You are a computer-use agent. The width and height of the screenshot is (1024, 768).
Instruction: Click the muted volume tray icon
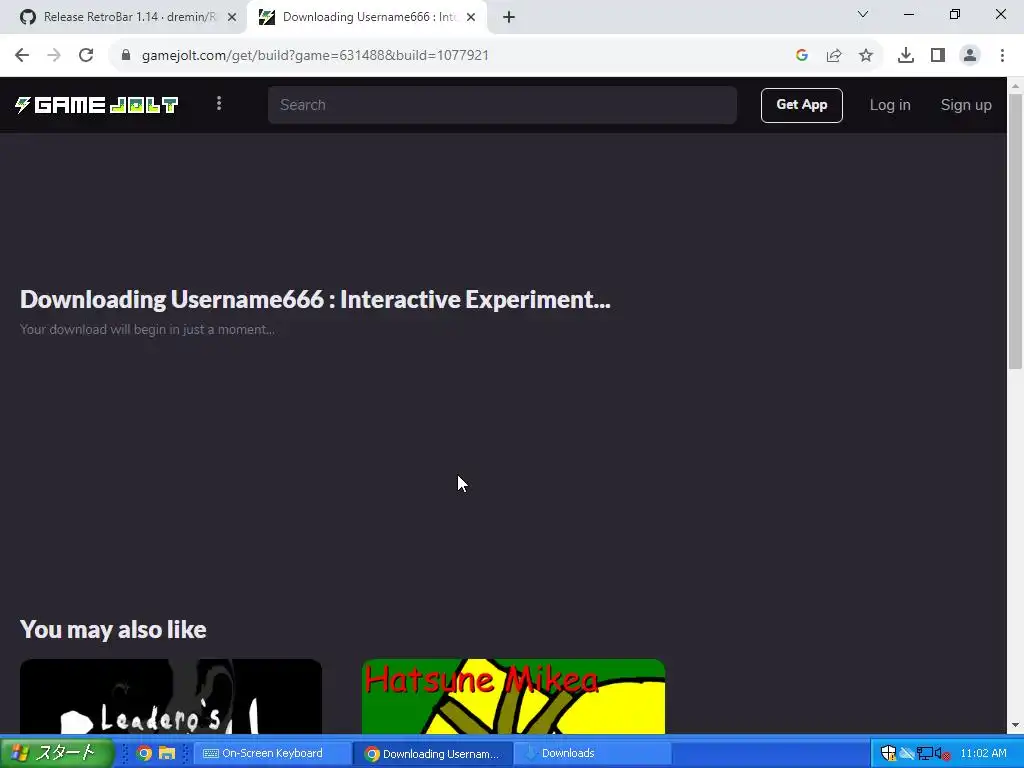pos(942,754)
